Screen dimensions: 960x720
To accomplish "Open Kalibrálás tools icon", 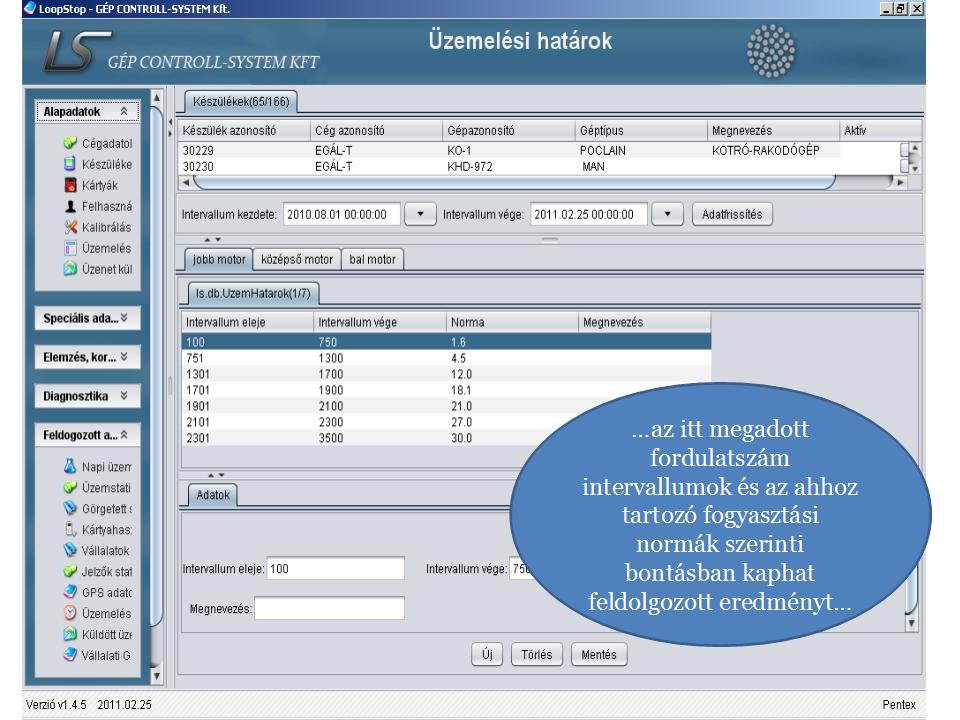I will click(x=70, y=227).
